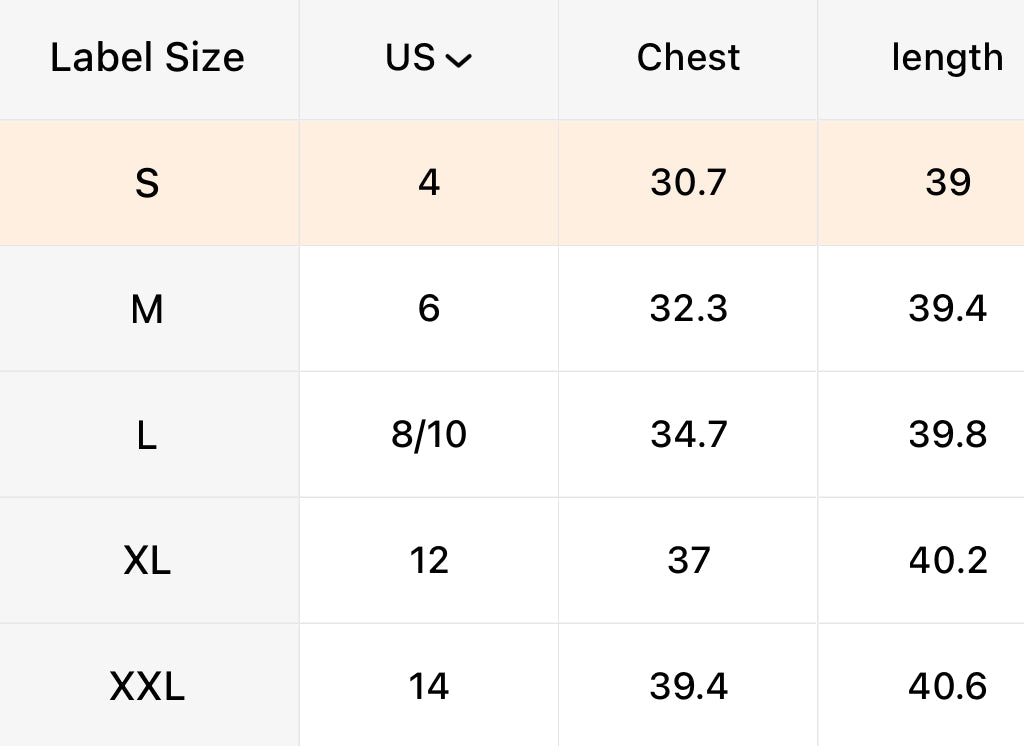Click the chevron next to US

(x=458, y=61)
